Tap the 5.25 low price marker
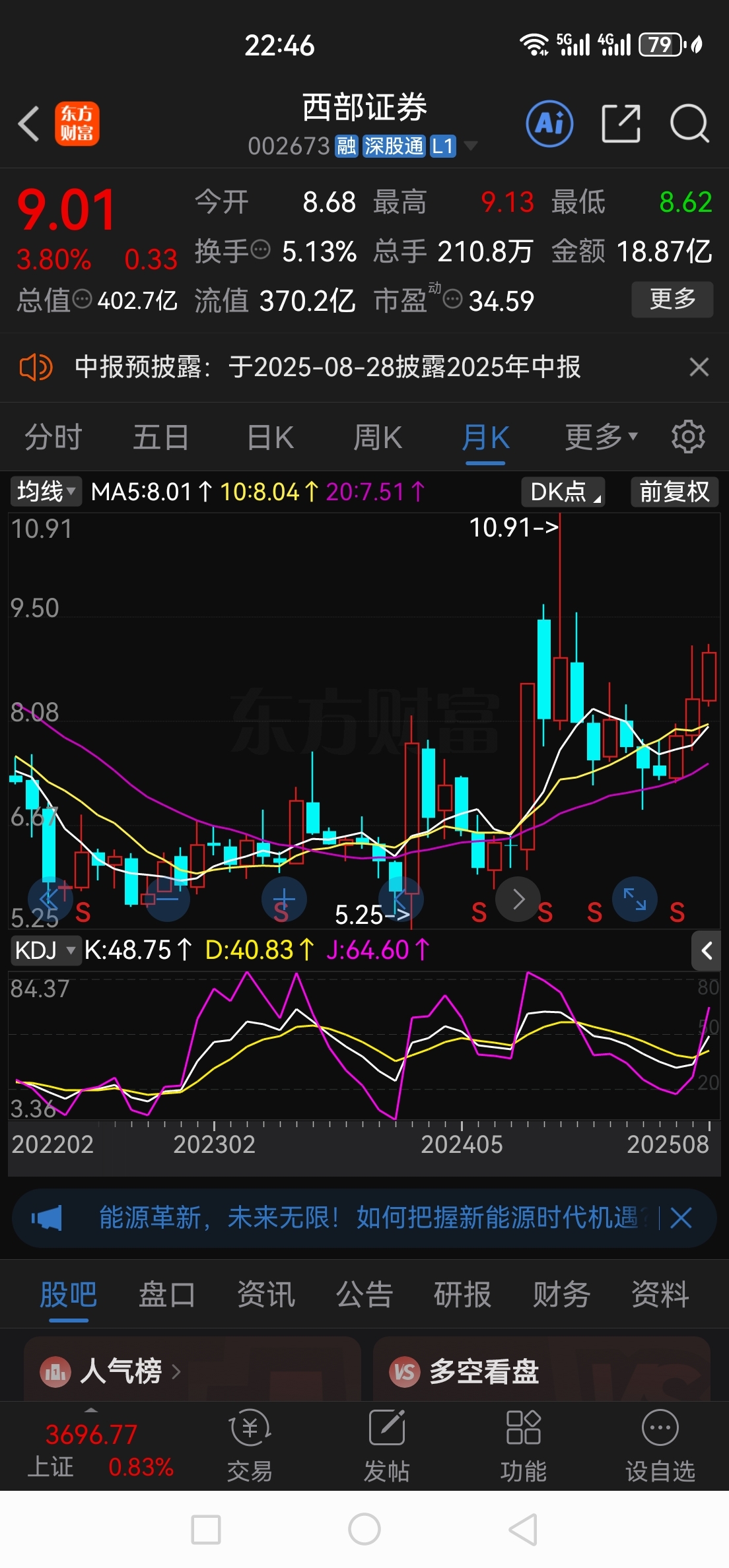 coord(372,915)
